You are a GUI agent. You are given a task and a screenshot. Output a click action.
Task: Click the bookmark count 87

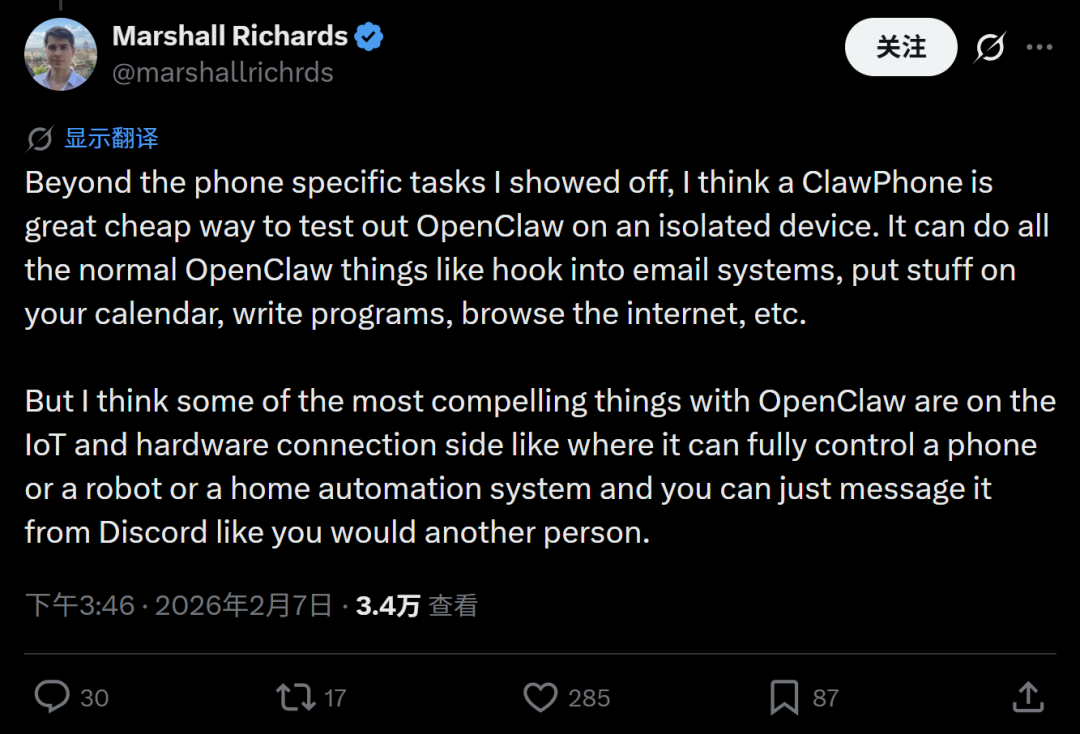tap(825, 698)
